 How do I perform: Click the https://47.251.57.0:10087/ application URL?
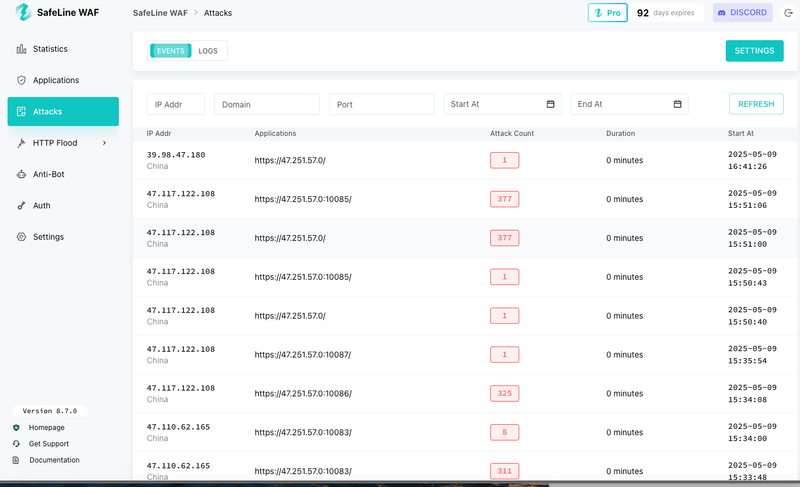click(x=303, y=354)
